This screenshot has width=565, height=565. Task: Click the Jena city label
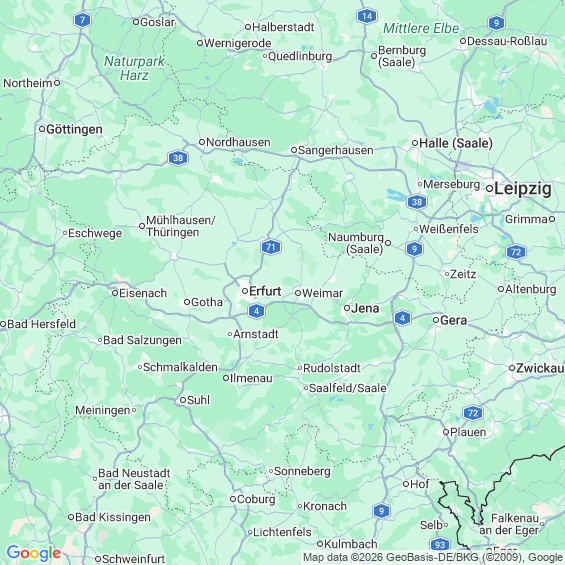coord(365,308)
